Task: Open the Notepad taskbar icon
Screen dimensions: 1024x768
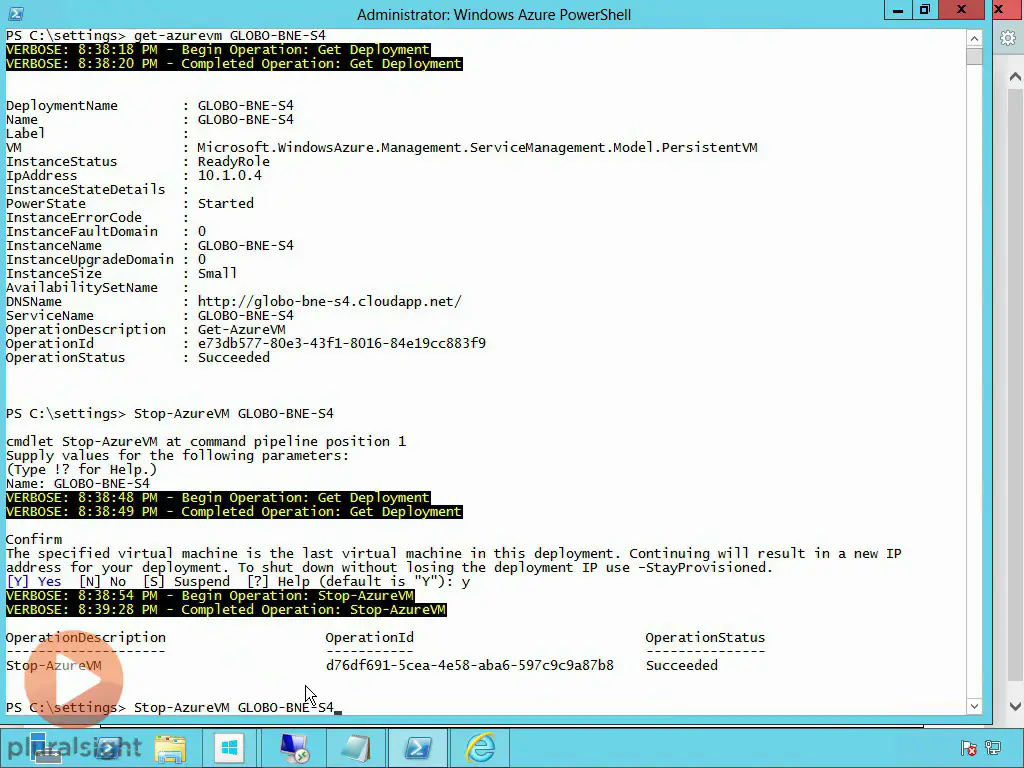Action: pyautogui.click(x=356, y=748)
